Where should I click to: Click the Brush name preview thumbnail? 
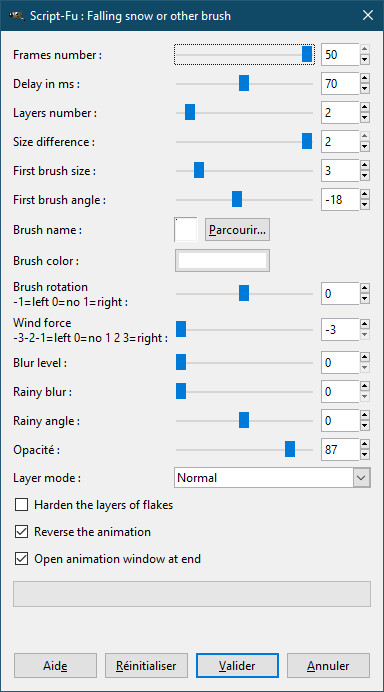[x=186, y=230]
